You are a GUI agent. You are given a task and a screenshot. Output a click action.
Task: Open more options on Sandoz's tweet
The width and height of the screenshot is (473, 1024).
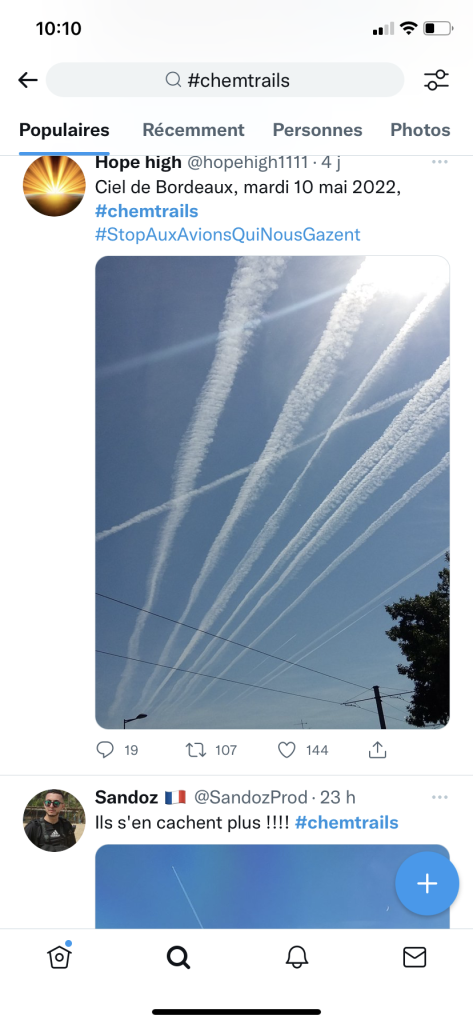tap(440, 797)
